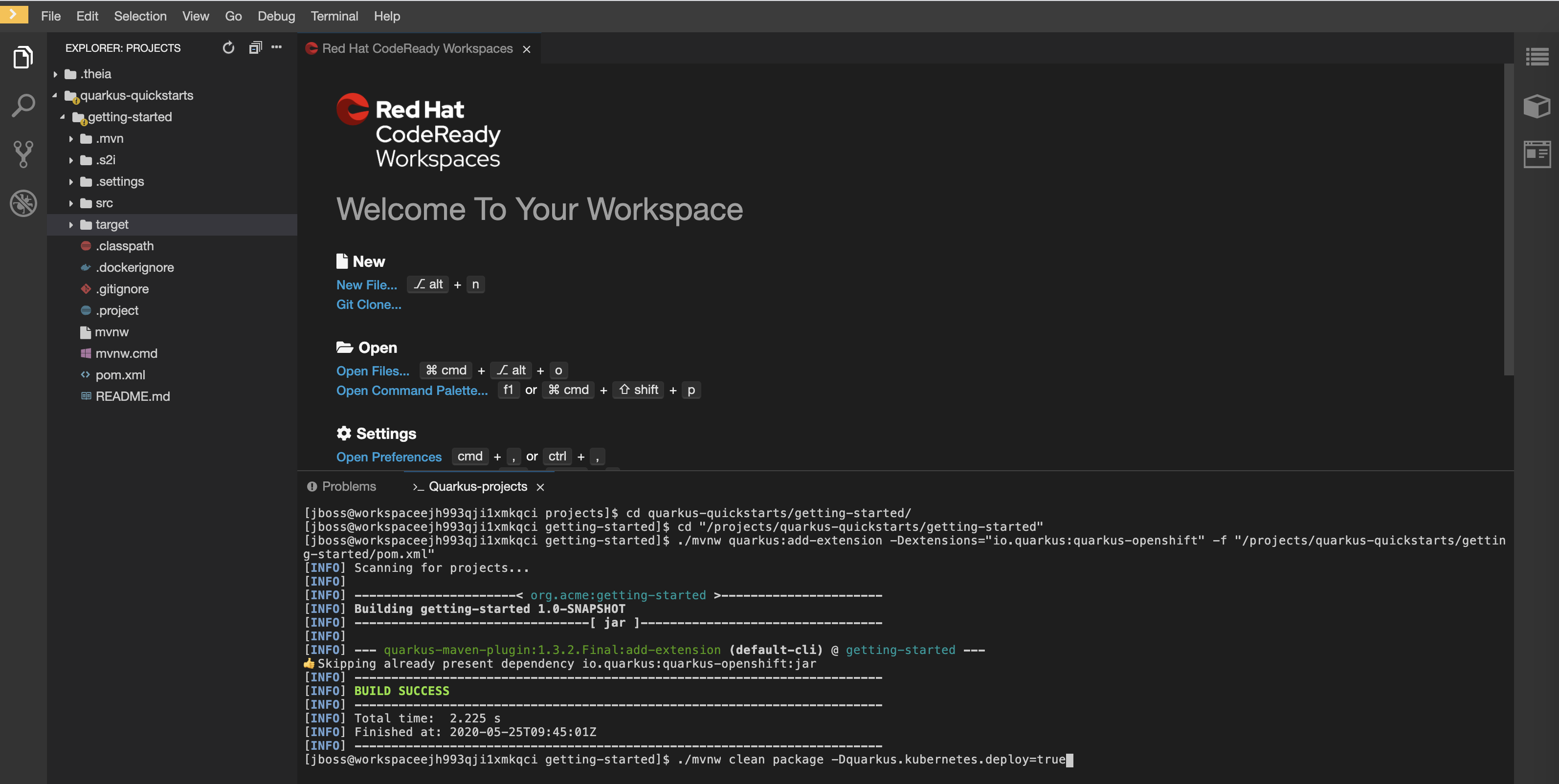1559x784 pixels.
Task: Click the Open Preferences link
Action: tap(389, 457)
